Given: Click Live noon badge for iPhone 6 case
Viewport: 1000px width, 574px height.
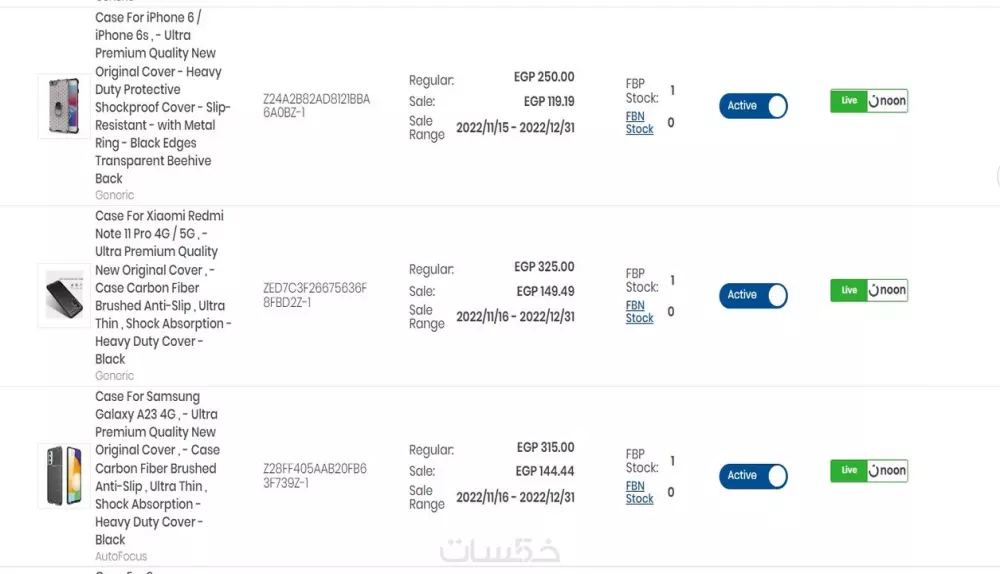Looking at the screenshot, I should point(869,101).
